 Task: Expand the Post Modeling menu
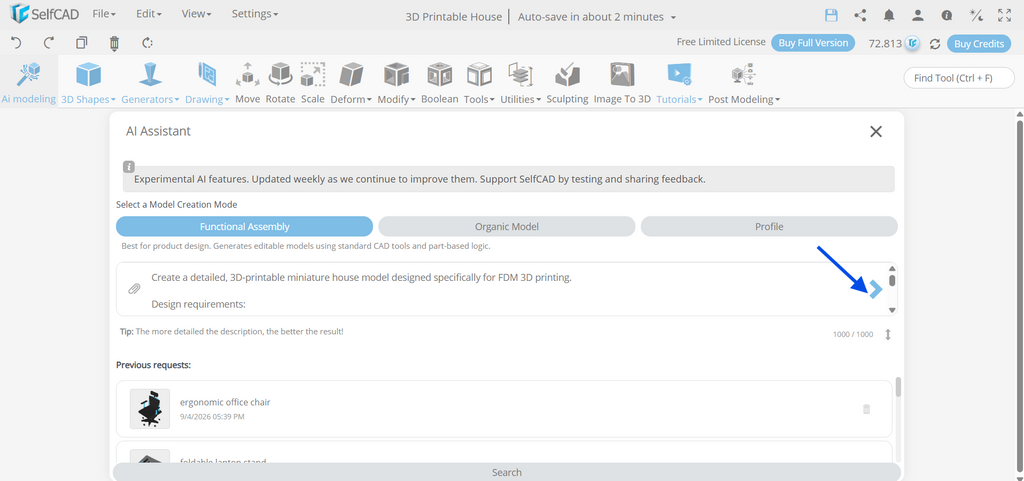coord(744,82)
